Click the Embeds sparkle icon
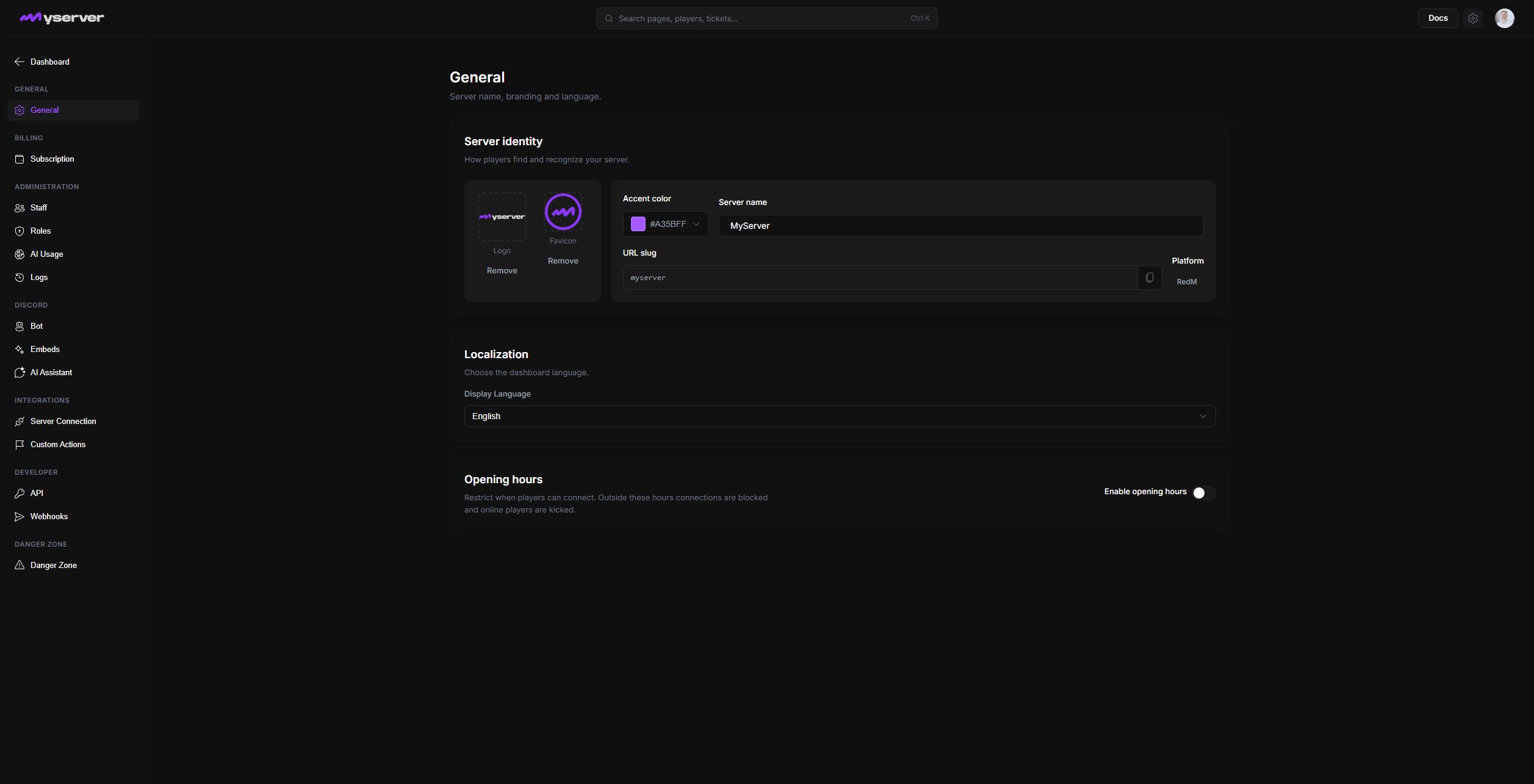This screenshot has height=784, width=1534. [20, 350]
